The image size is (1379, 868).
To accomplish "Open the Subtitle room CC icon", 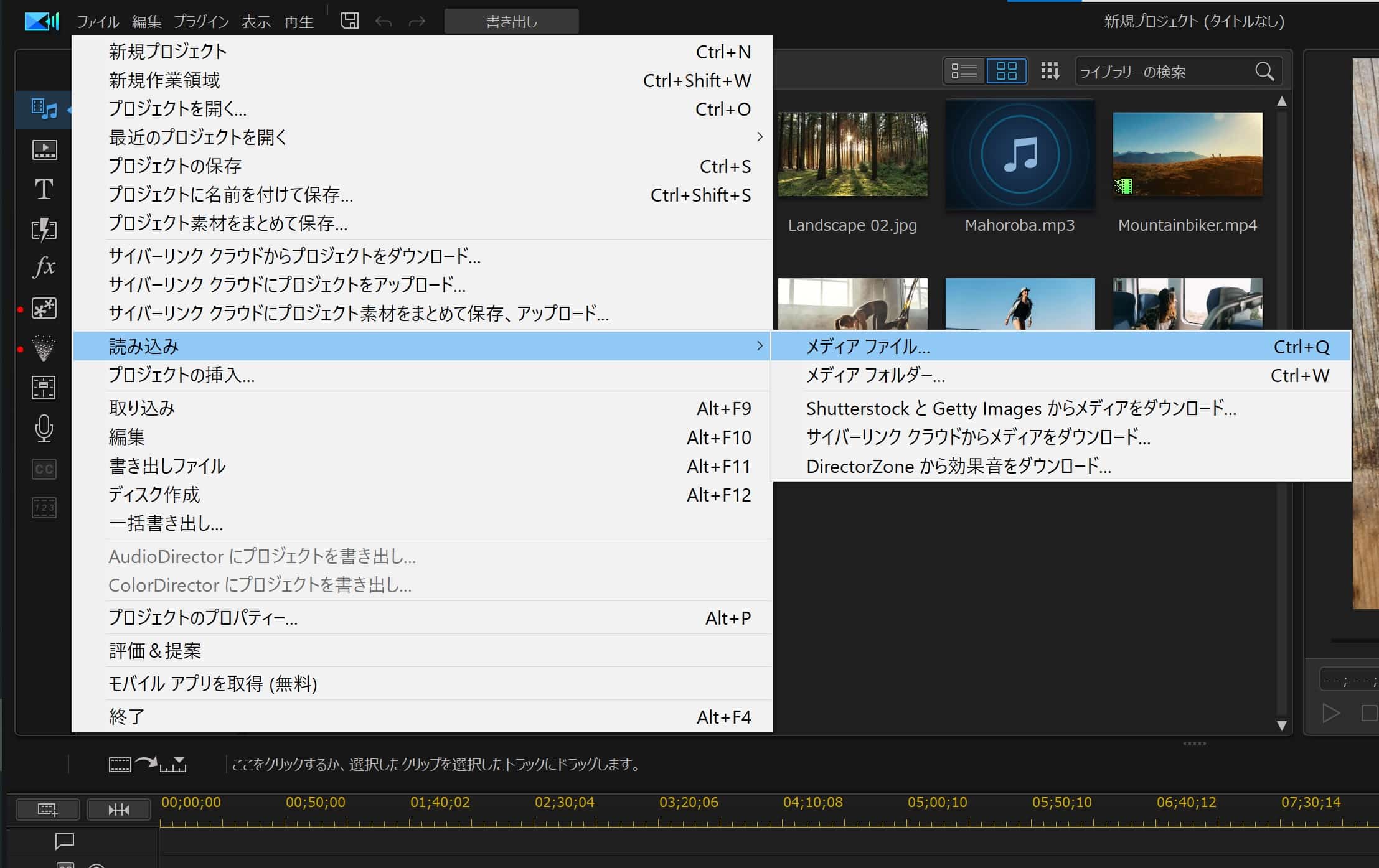I will [x=44, y=469].
